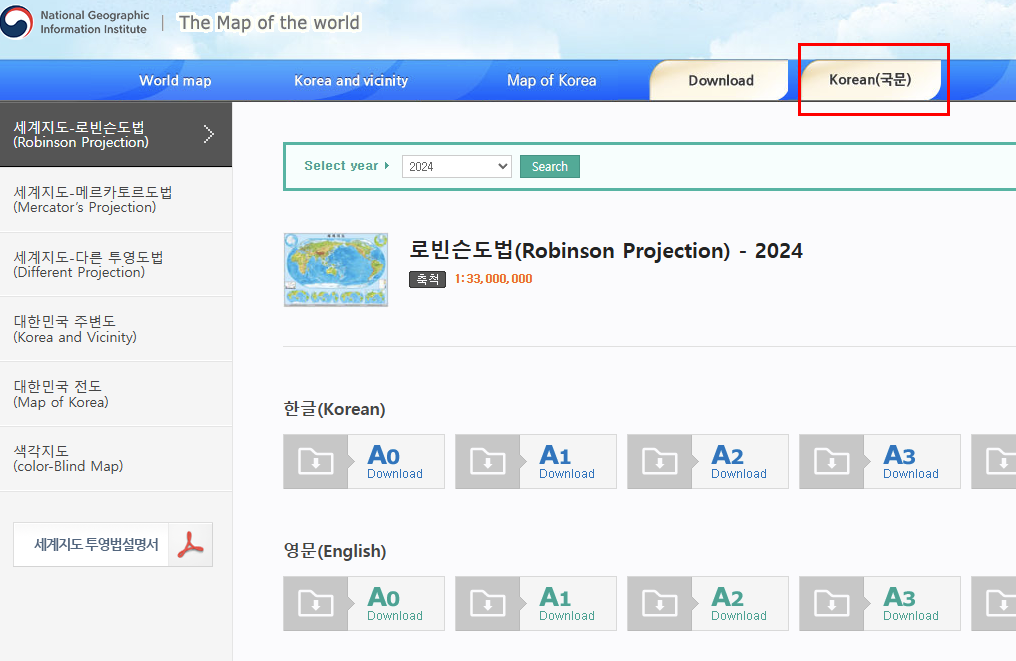Switch to the Download tab
Screen dimensions: 1016x661
pyautogui.click(x=721, y=80)
